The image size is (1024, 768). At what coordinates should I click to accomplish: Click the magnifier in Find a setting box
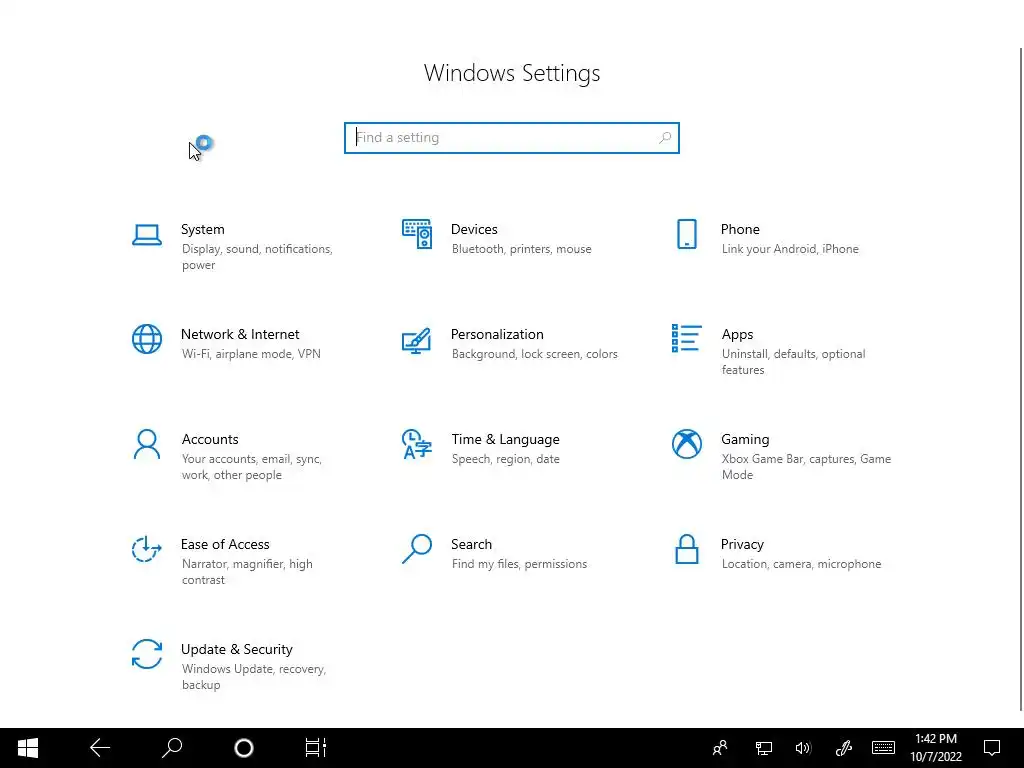coord(665,138)
